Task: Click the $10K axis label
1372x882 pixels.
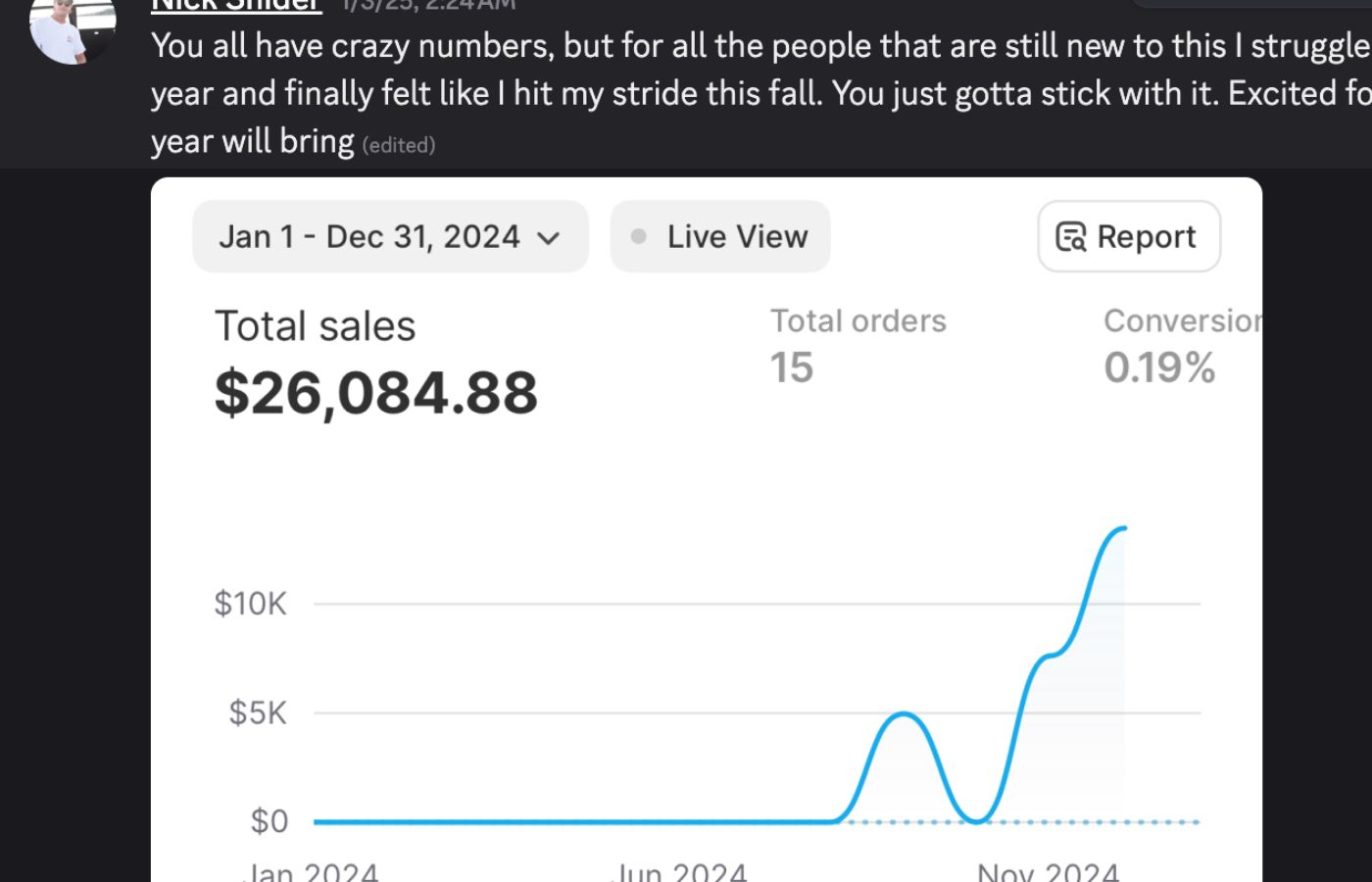Action: pyautogui.click(x=251, y=604)
